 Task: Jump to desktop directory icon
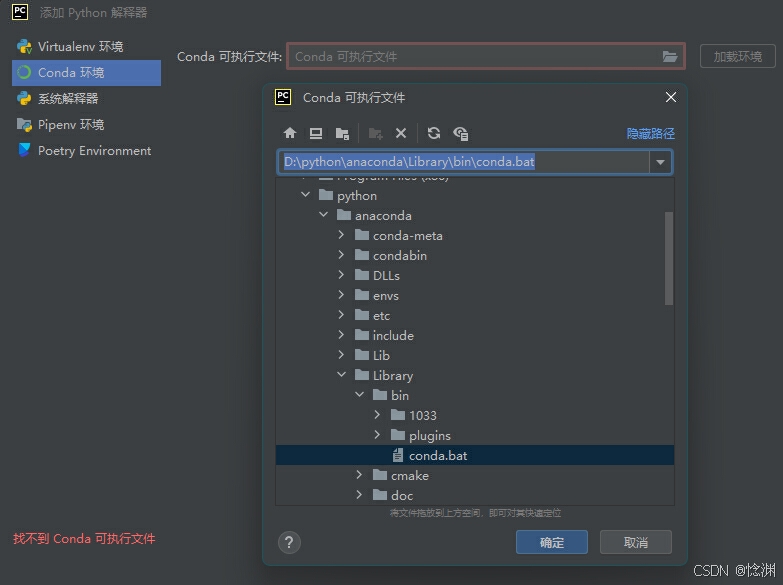pos(316,133)
